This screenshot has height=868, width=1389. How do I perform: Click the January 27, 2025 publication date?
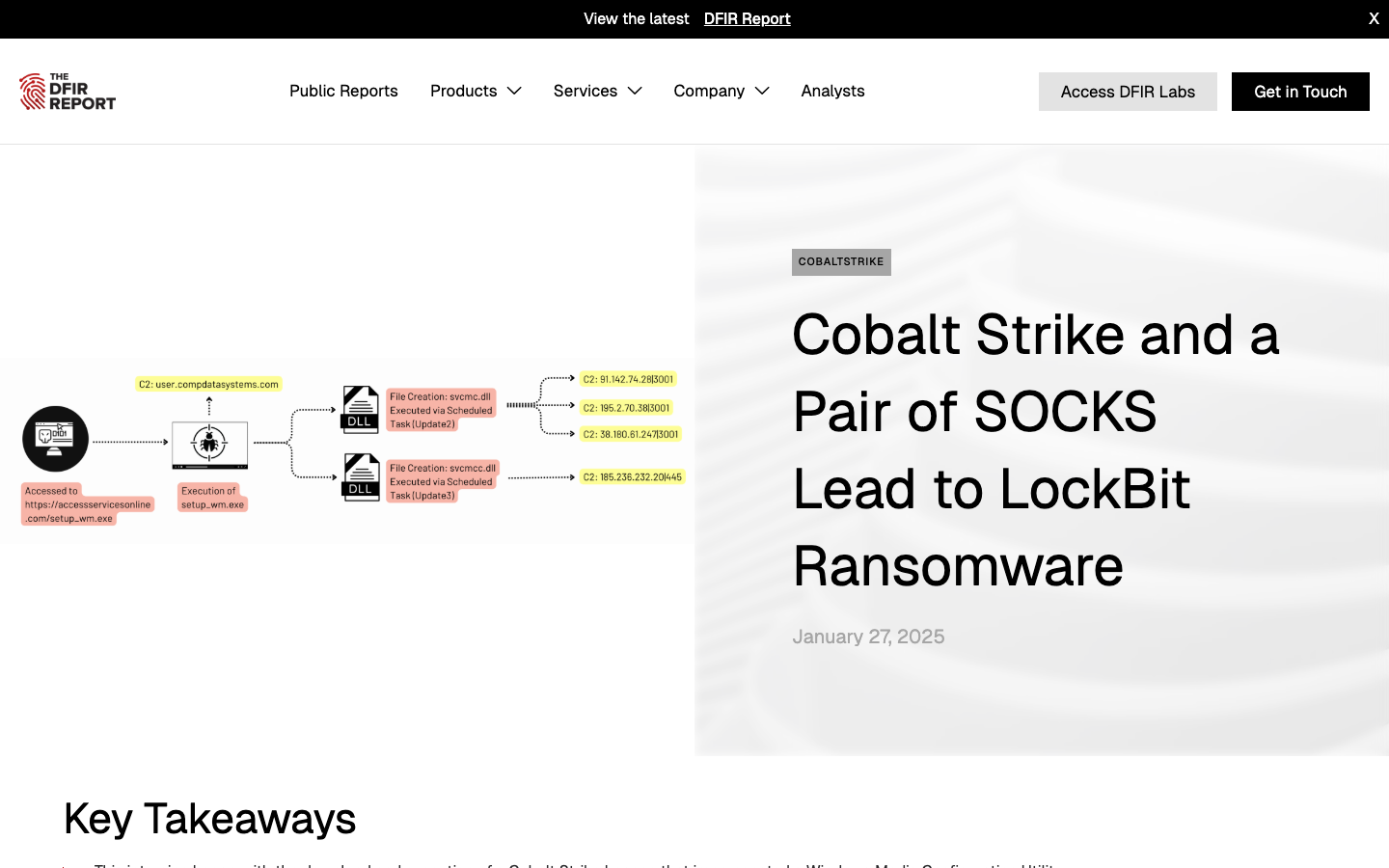[868, 637]
